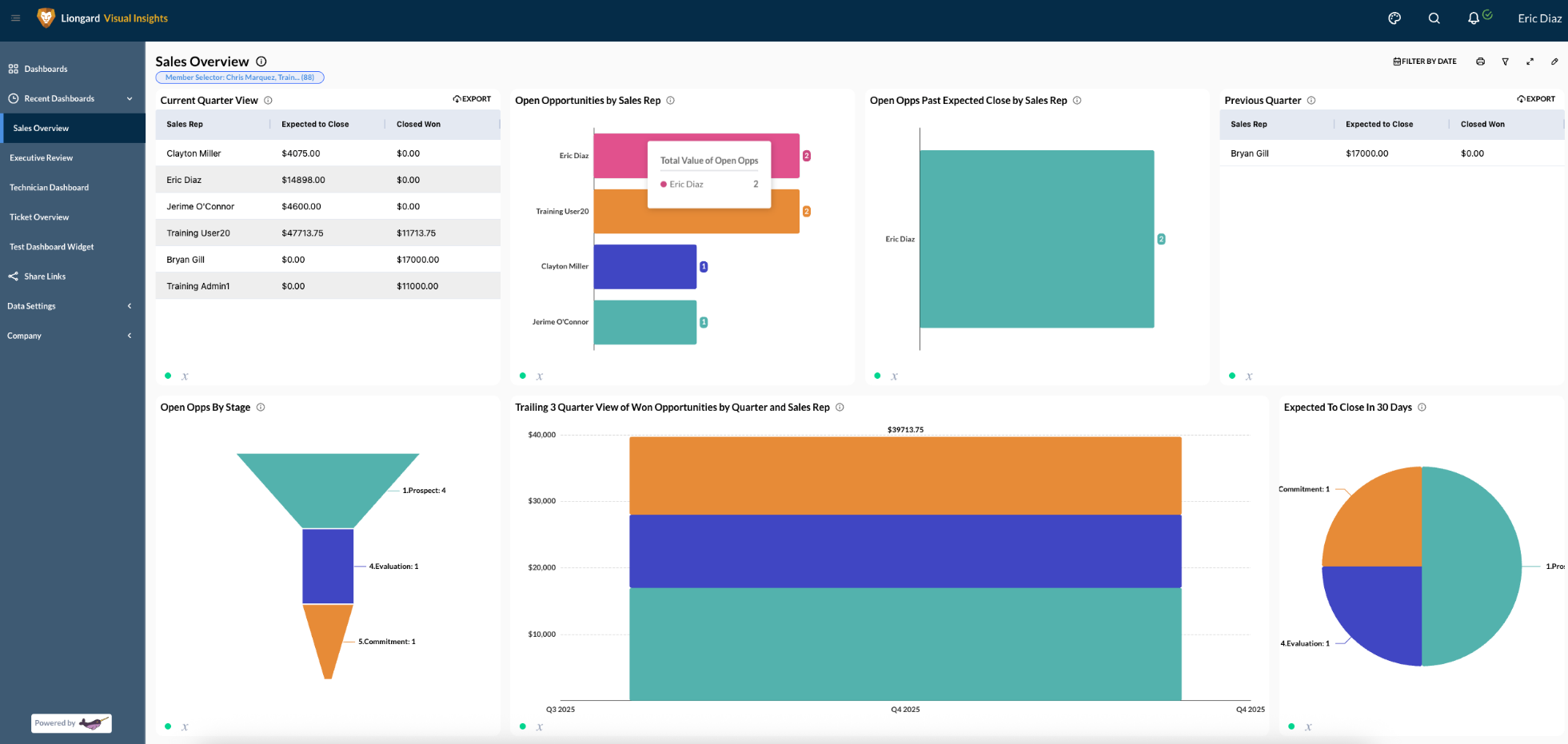Open Eric Diaz user menu
This screenshot has height=744, width=1568.
click(x=1539, y=18)
